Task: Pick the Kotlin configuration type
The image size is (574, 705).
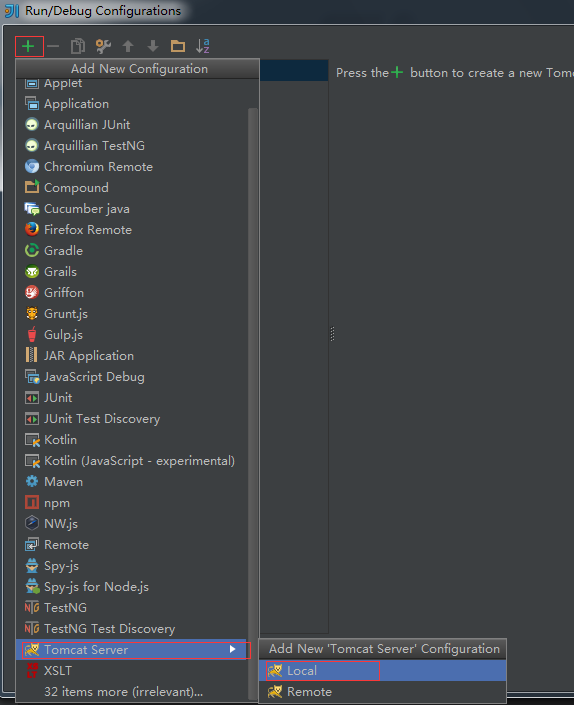Action: pyautogui.click(x=131, y=440)
